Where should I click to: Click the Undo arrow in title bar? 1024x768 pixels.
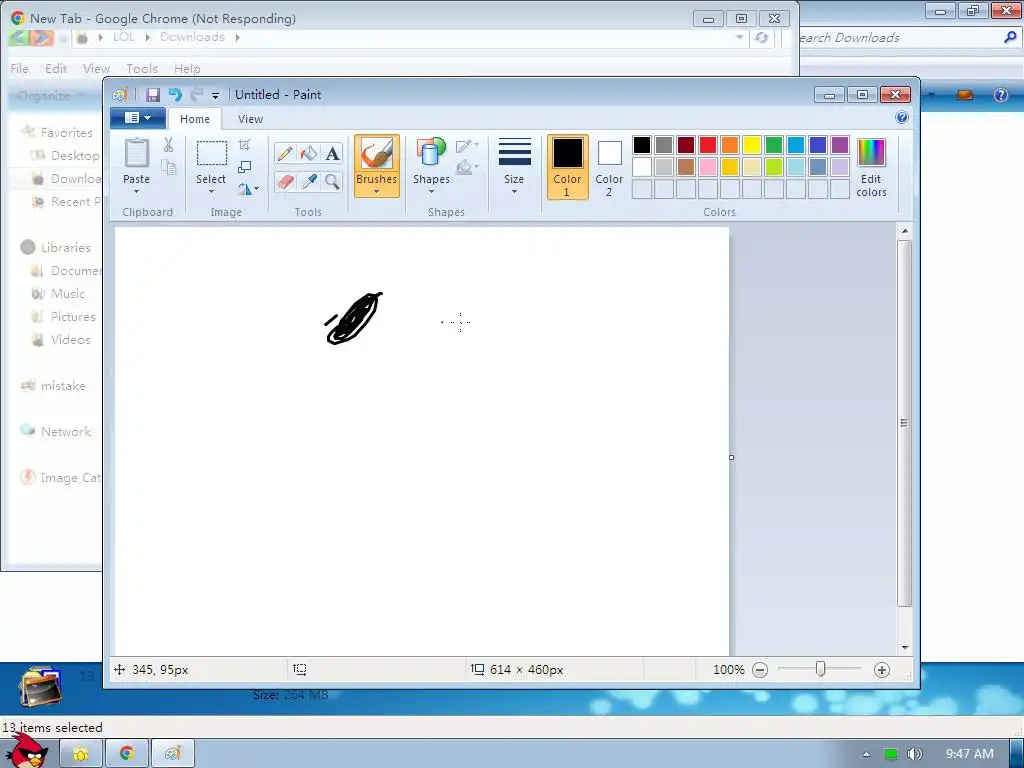[175, 95]
